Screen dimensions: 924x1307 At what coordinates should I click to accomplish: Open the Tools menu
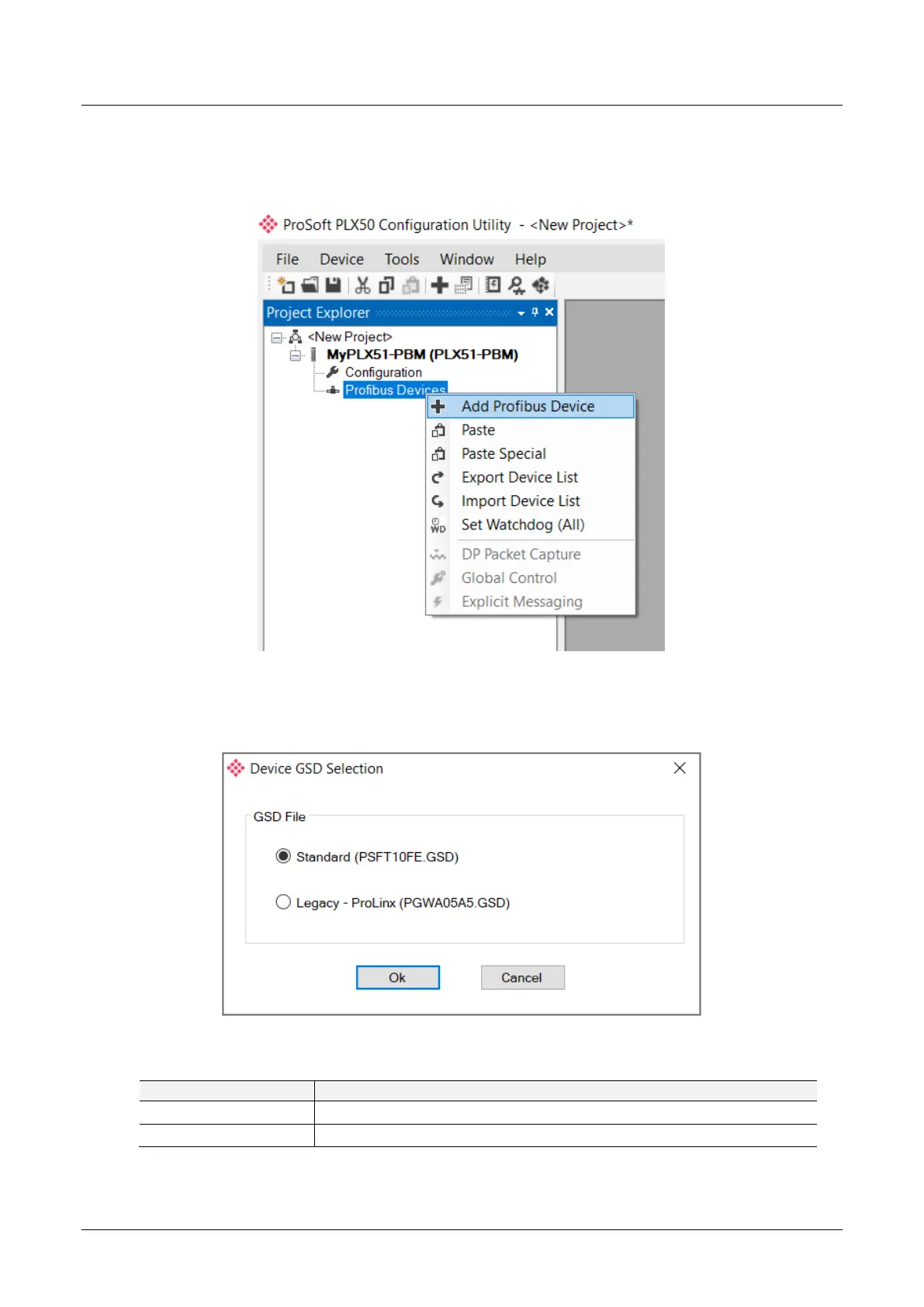[402, 259]
